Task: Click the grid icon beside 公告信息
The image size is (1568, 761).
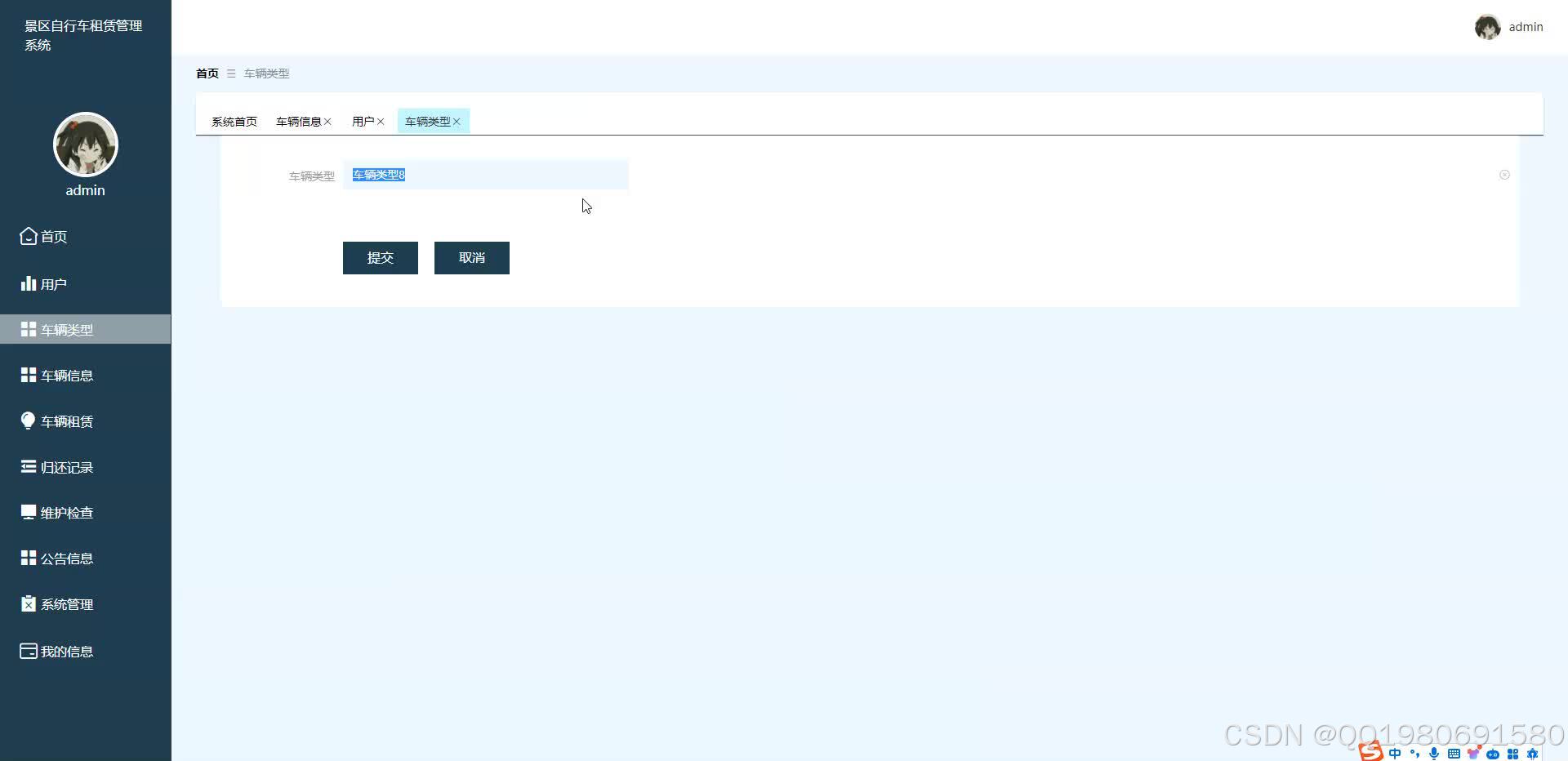Action: pyautogui.click(x=29, y=558)
